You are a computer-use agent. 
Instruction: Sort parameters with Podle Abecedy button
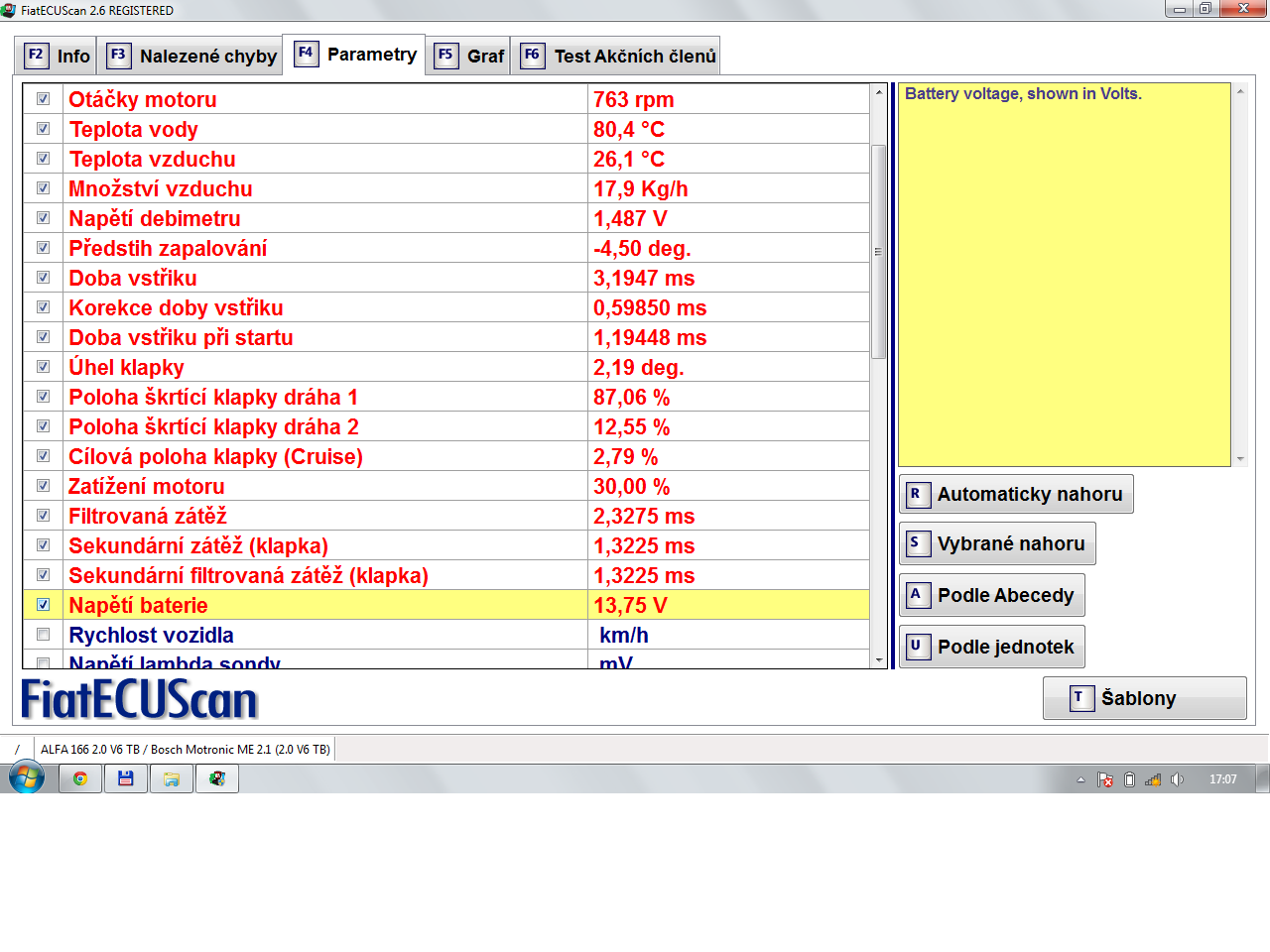(991, 595)
